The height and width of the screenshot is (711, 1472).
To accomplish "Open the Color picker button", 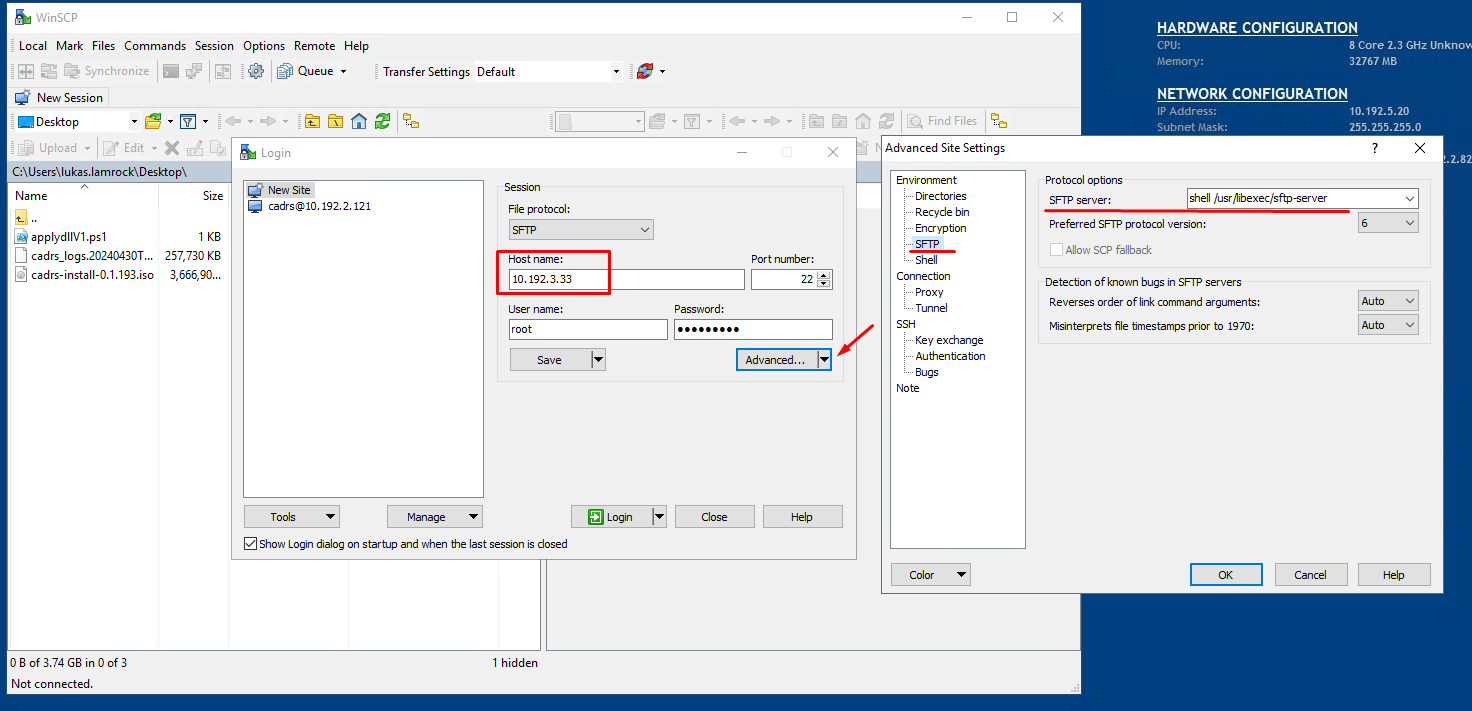I will [931, 575].
